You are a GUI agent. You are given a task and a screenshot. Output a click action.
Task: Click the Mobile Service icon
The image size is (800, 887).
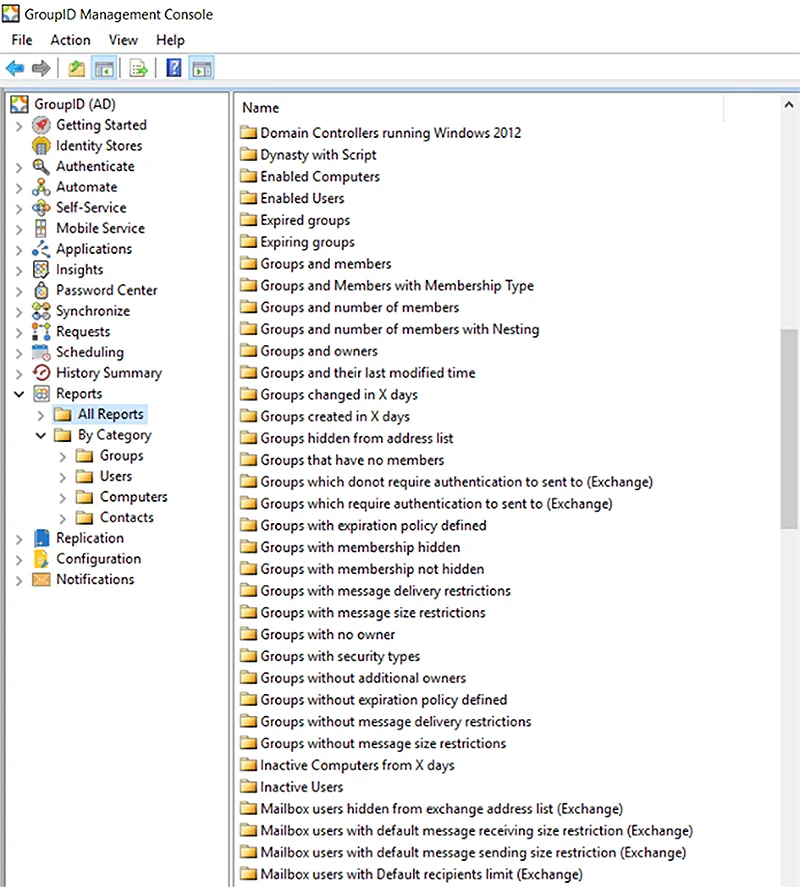[x=41, y=229]
